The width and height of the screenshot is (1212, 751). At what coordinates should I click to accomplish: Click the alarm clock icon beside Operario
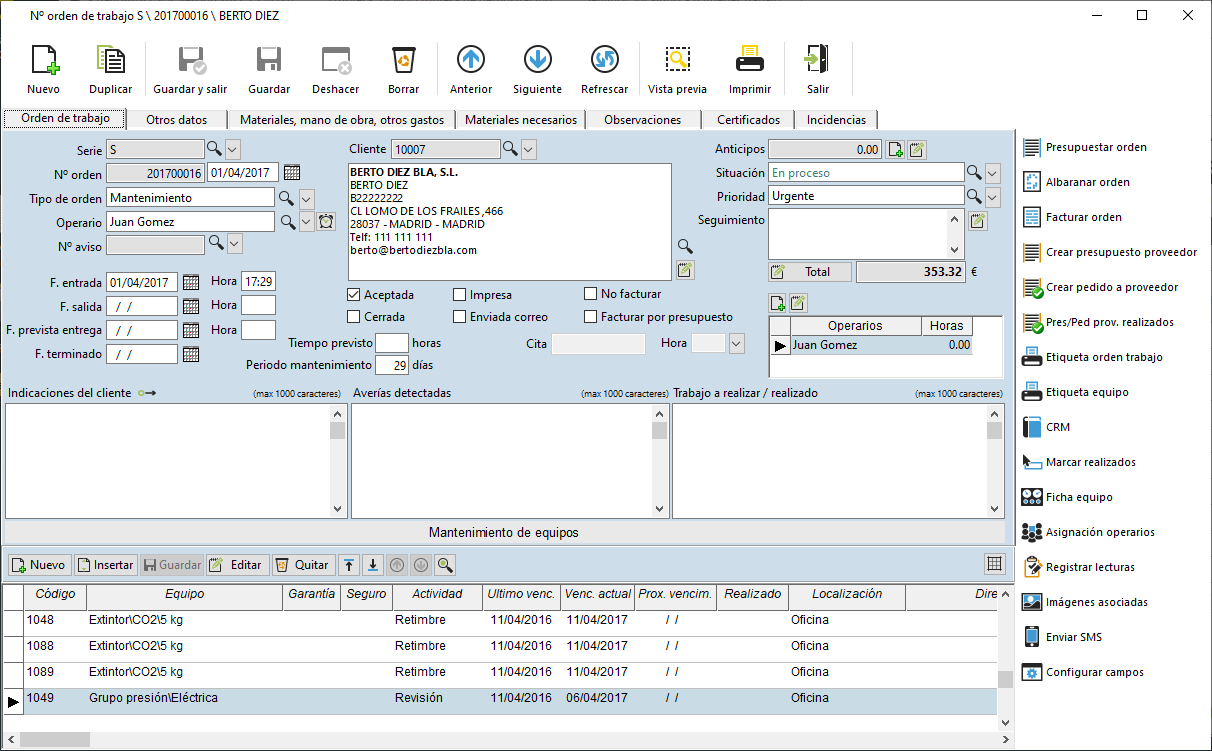point(326,221)
